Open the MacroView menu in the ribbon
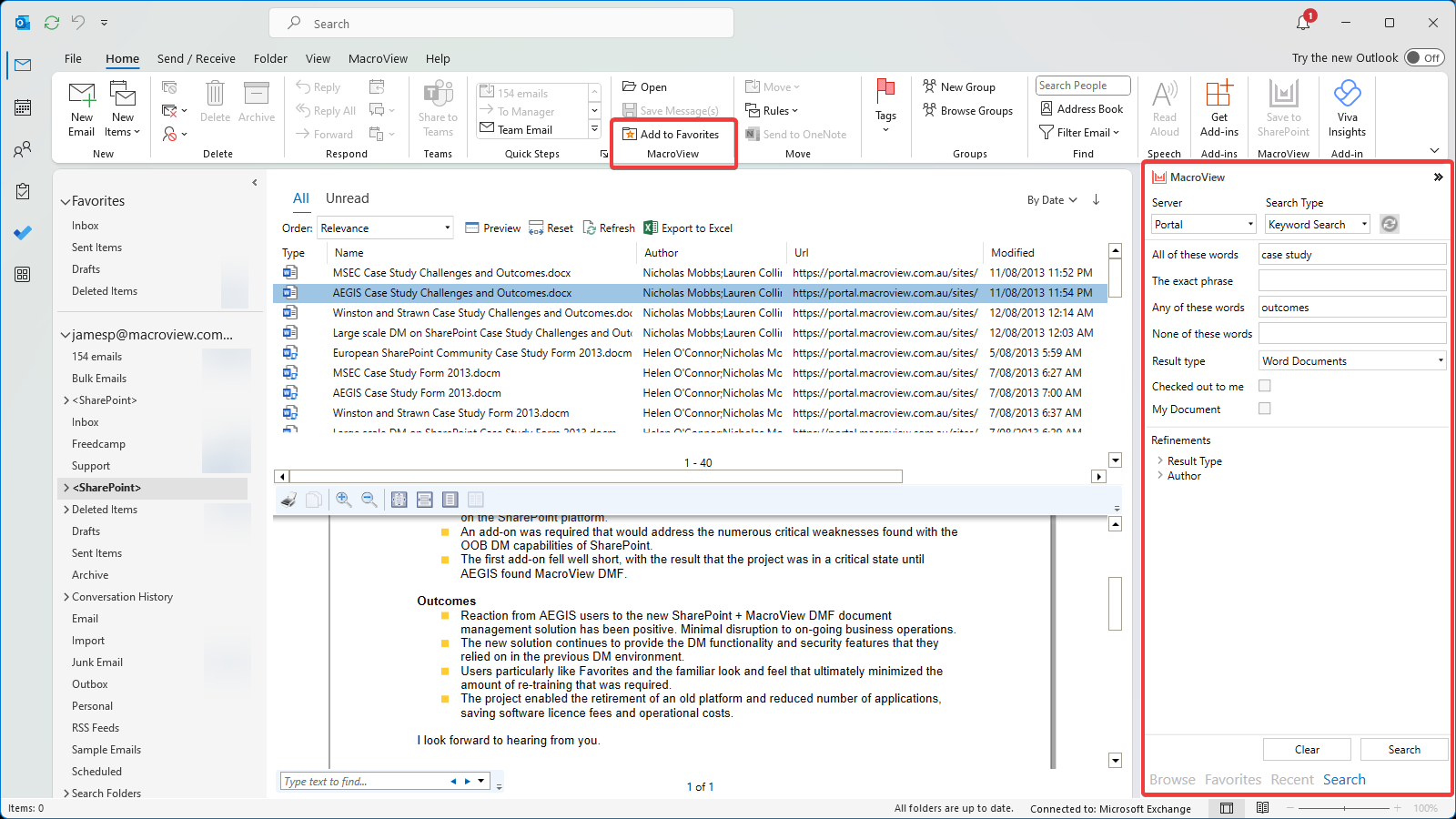The height and width of the screenshot is (819, 1456). pos(377,57)
